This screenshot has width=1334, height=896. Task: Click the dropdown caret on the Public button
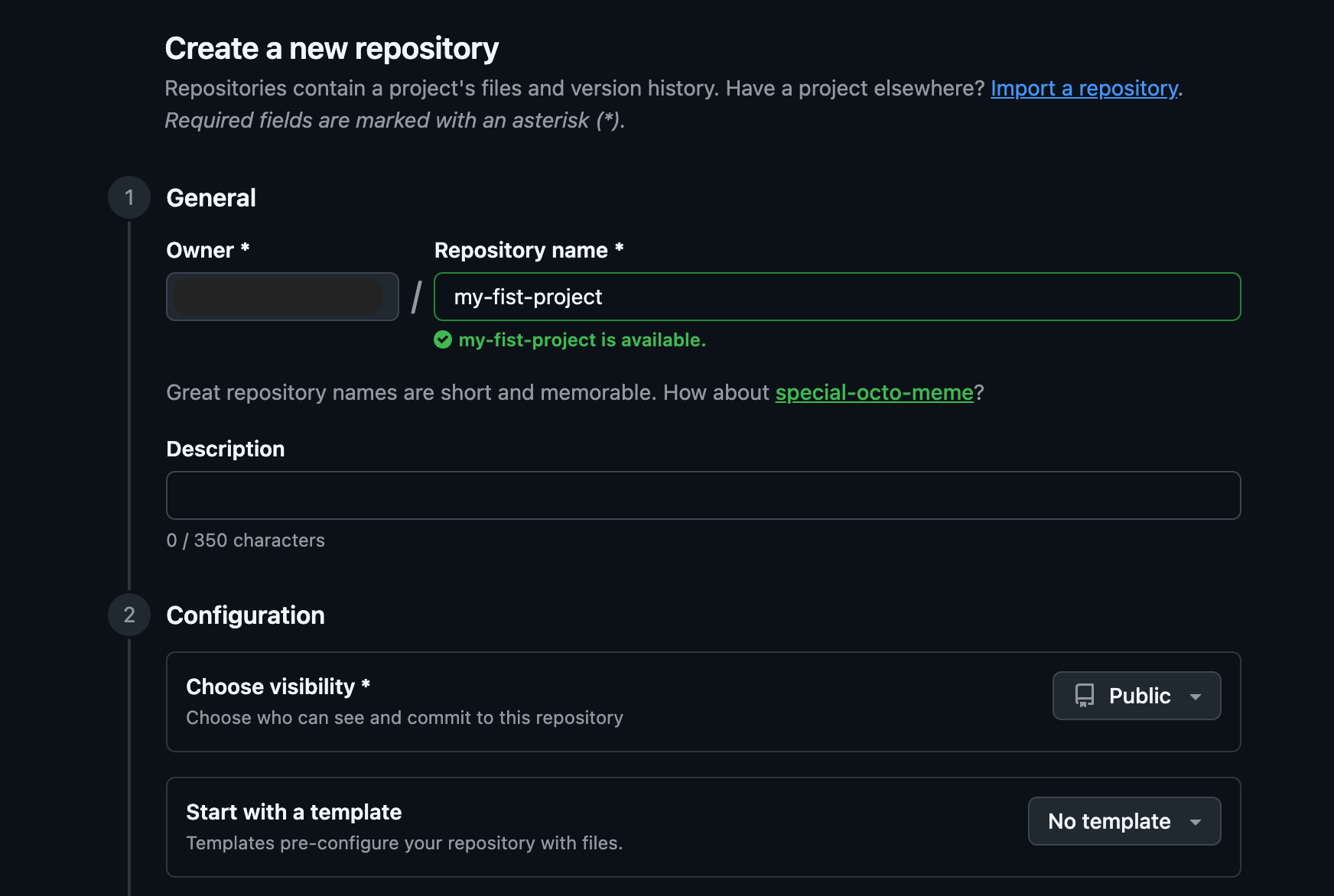click(1197, 696)
